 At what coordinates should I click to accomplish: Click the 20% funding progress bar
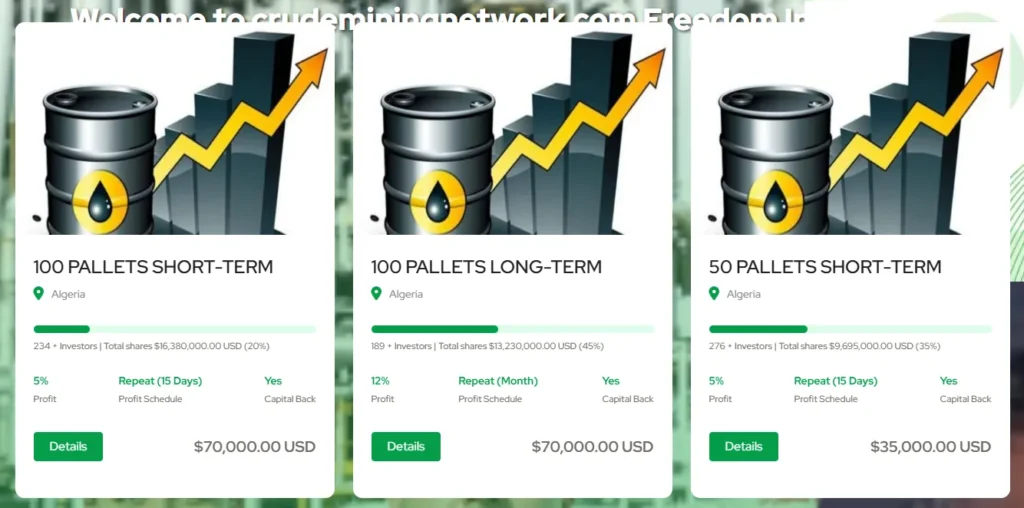[175, 329]
